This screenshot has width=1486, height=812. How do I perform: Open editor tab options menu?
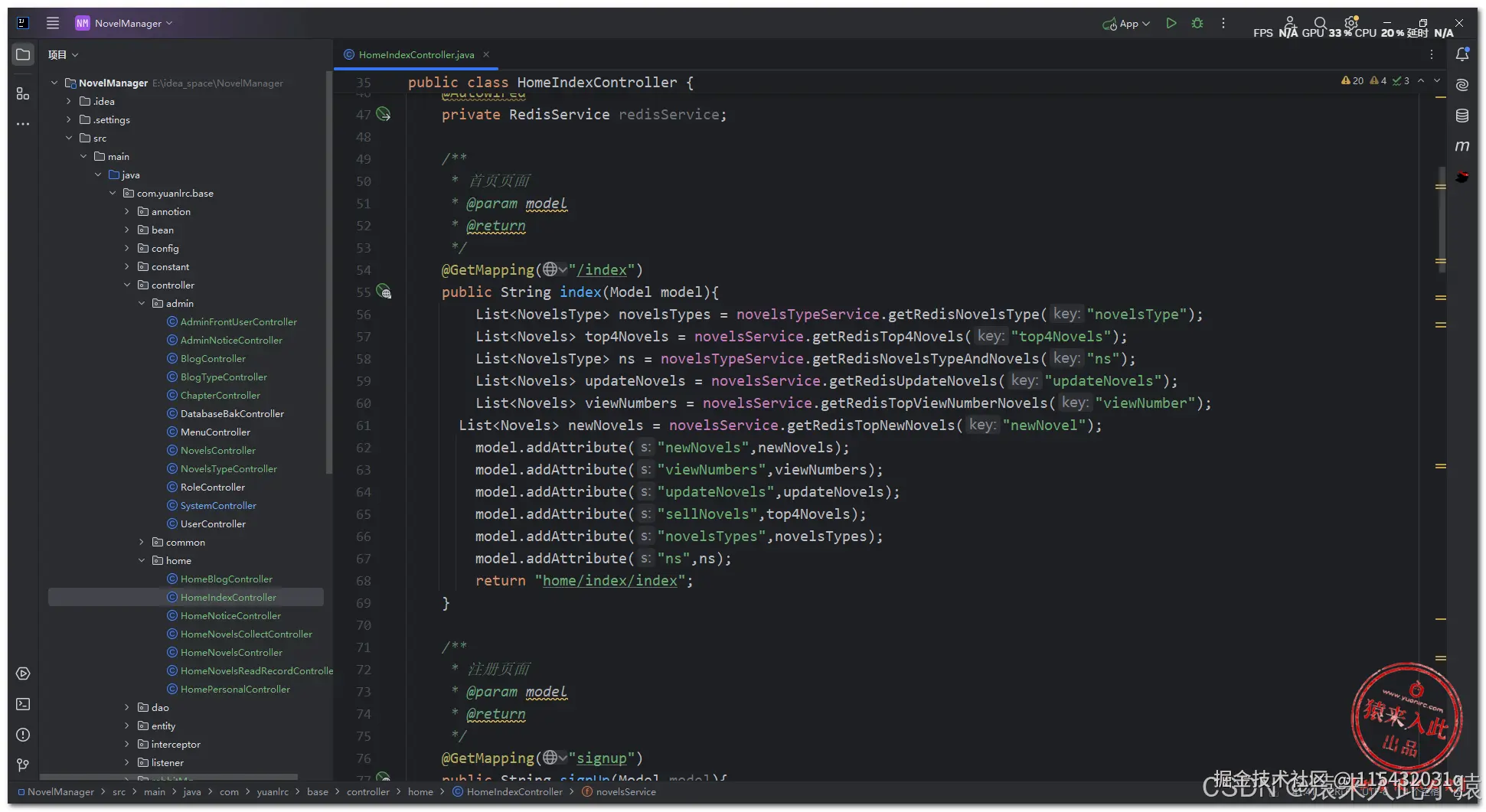point(1432,54)
